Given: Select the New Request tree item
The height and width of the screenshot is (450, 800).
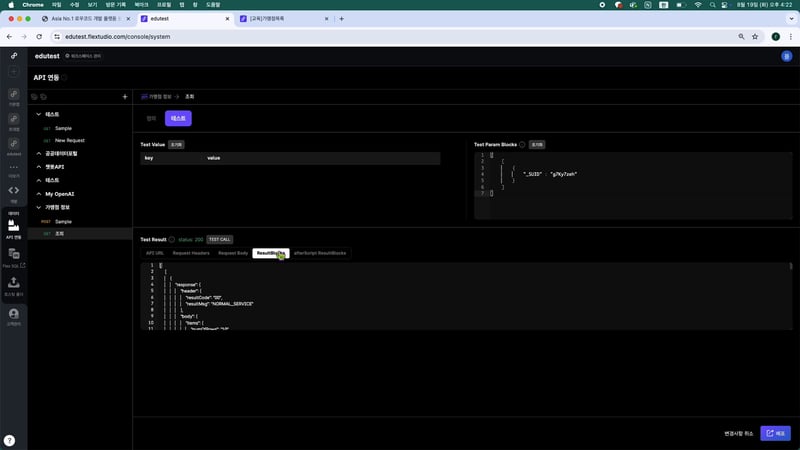Looking at the screenshot, I should pyautogui.click(x=69, y=140).
